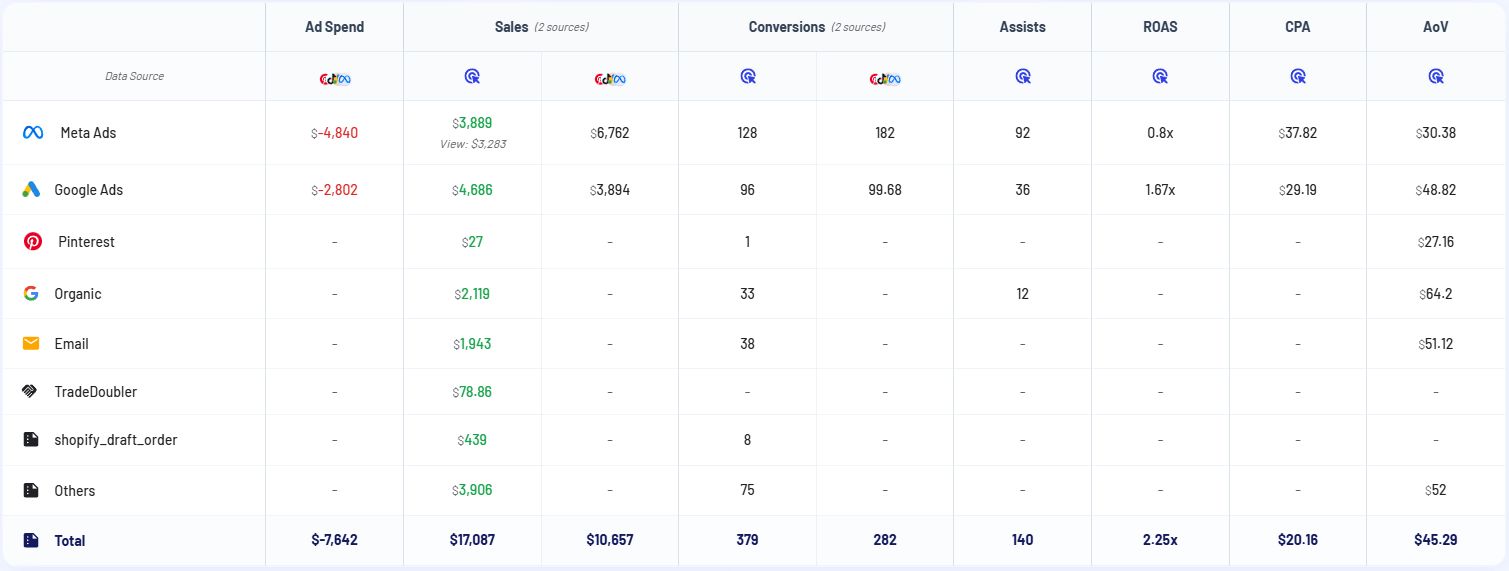Click the Google Ads logo icon
The height and width of the screenshot is (571, 1509).
[x=31, y=190]
